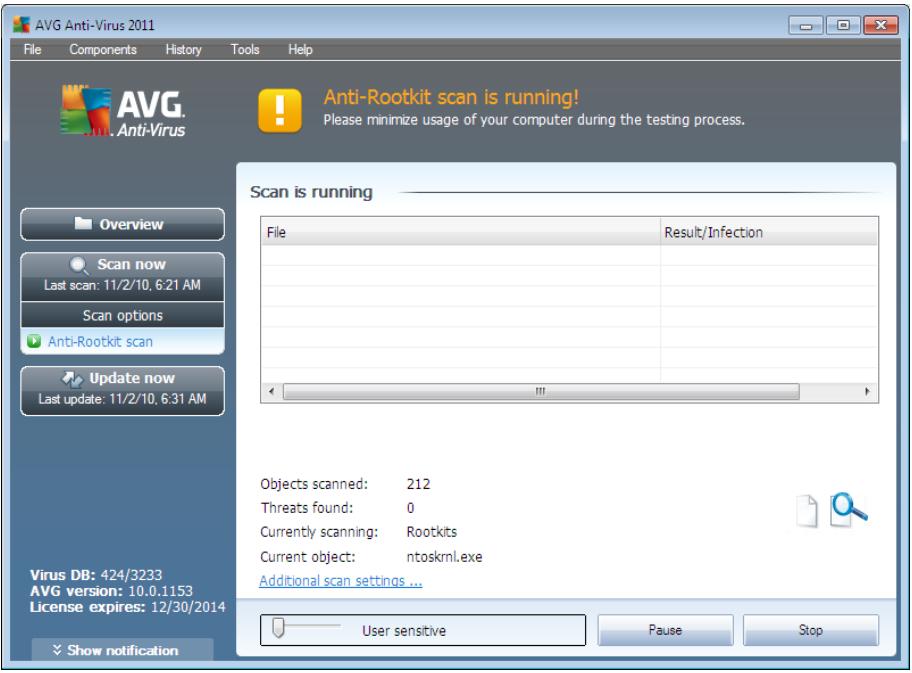Click the blank document icon beside the magnifier
Image resolution: width=912 pixels, height=673 pixels.
[x=807, y=511]
